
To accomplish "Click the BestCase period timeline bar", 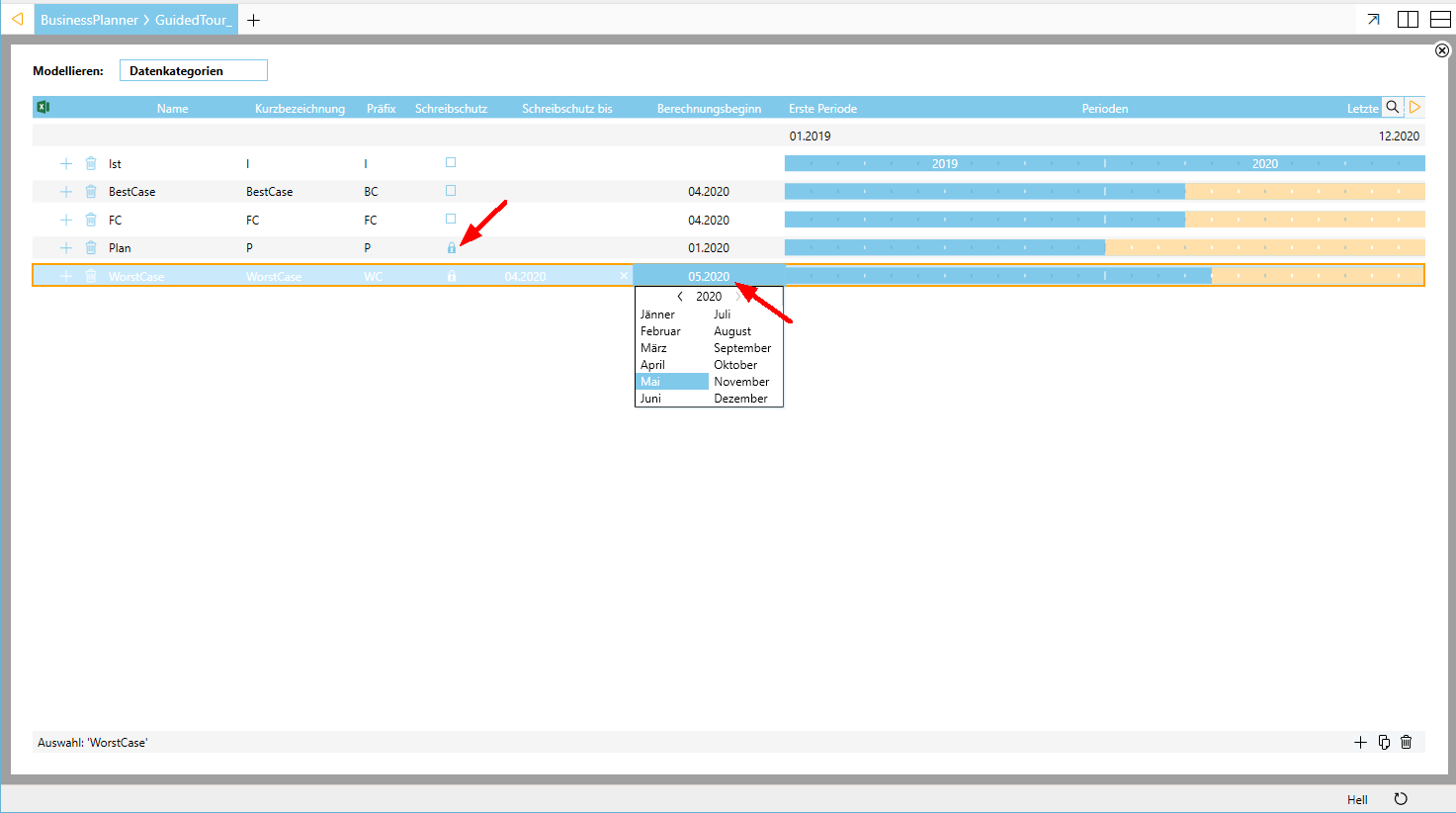I will click(x=1105, y=192).
